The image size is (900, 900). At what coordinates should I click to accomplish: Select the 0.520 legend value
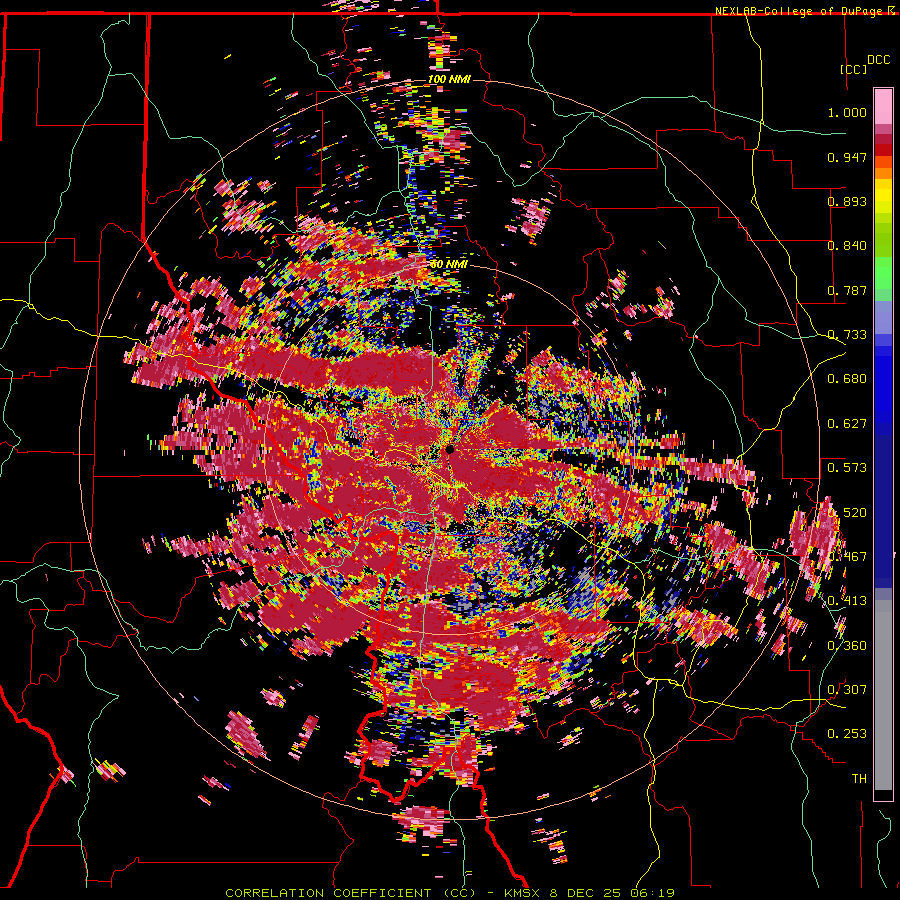pyautogui.click(x=847, y=513)
